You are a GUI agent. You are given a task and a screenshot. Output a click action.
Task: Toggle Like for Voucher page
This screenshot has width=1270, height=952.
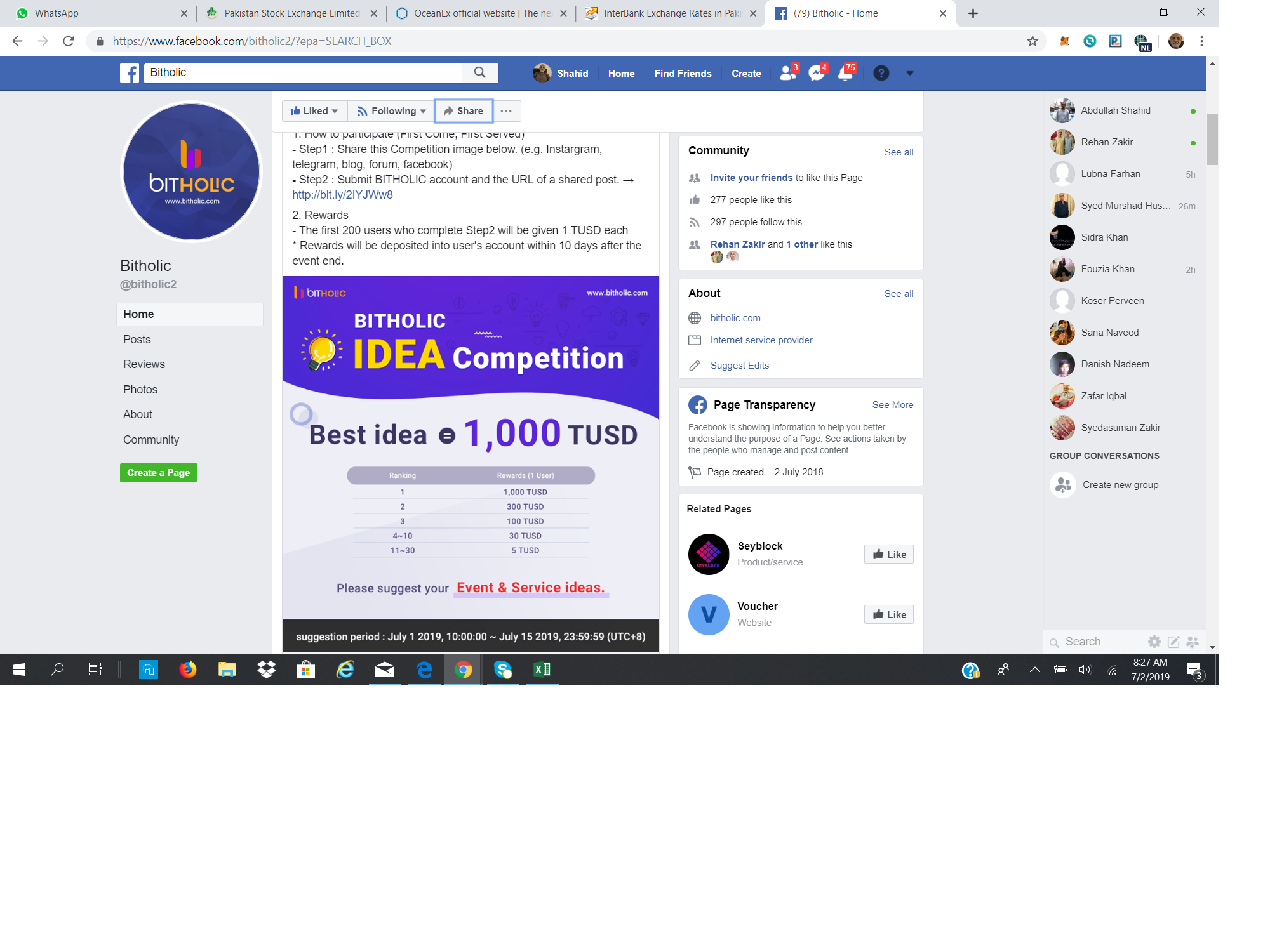[888, 614]
